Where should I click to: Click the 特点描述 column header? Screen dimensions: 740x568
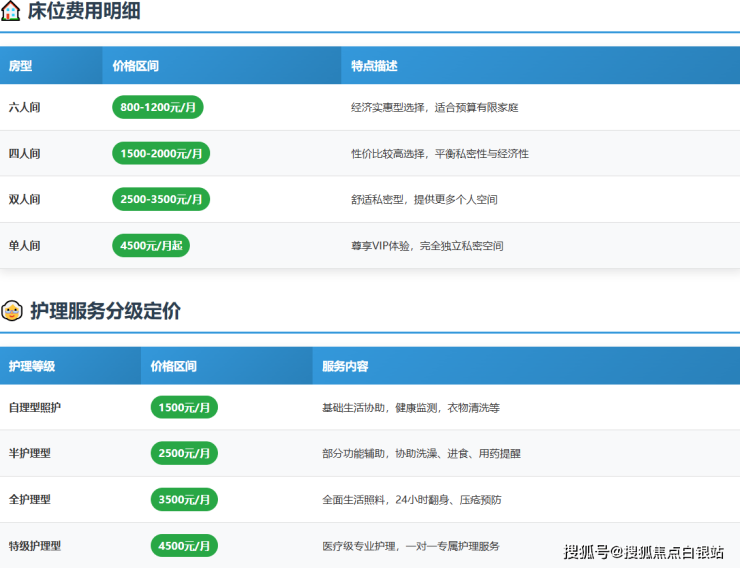(x=374, y=66)
